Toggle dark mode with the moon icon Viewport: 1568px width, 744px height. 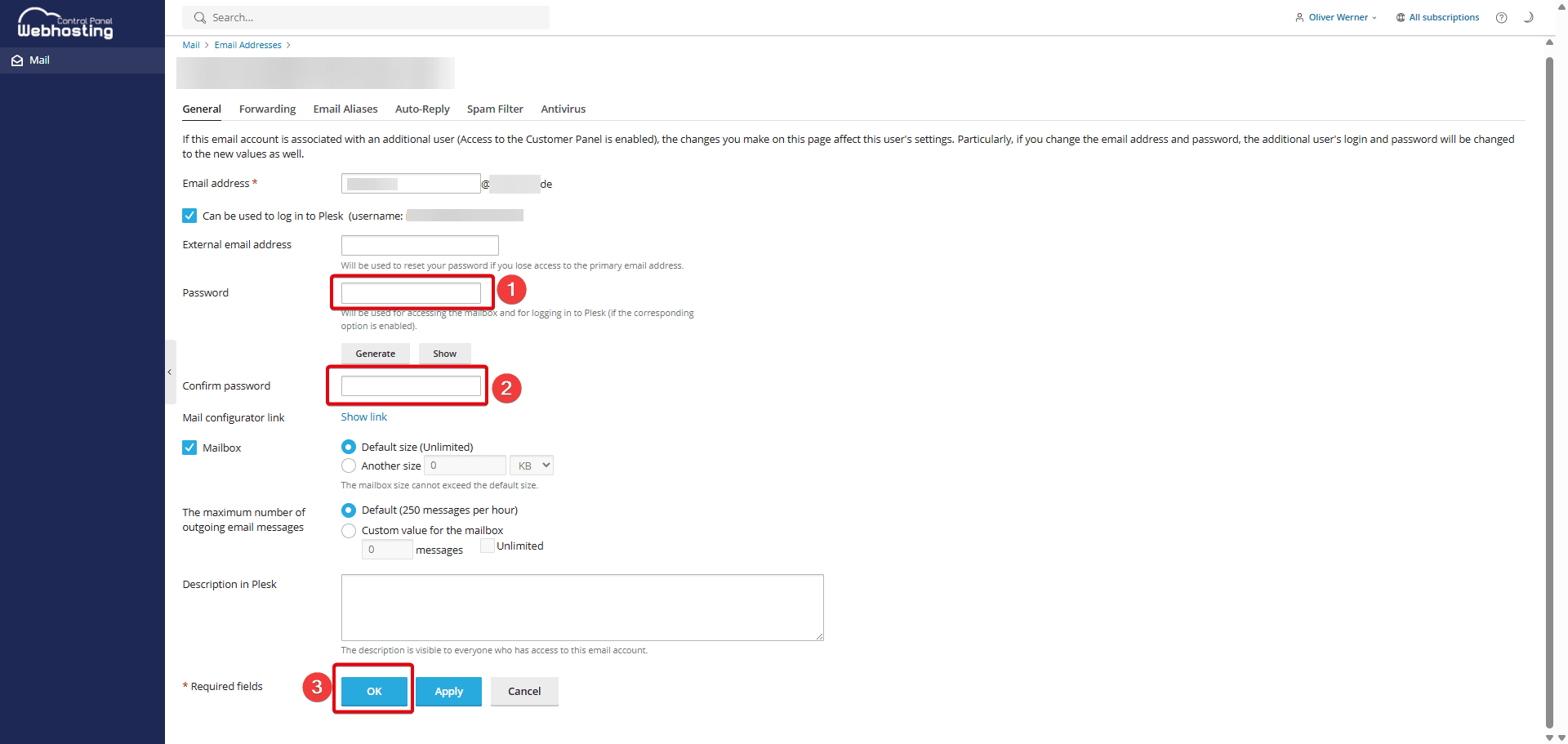coord(1529,17)
